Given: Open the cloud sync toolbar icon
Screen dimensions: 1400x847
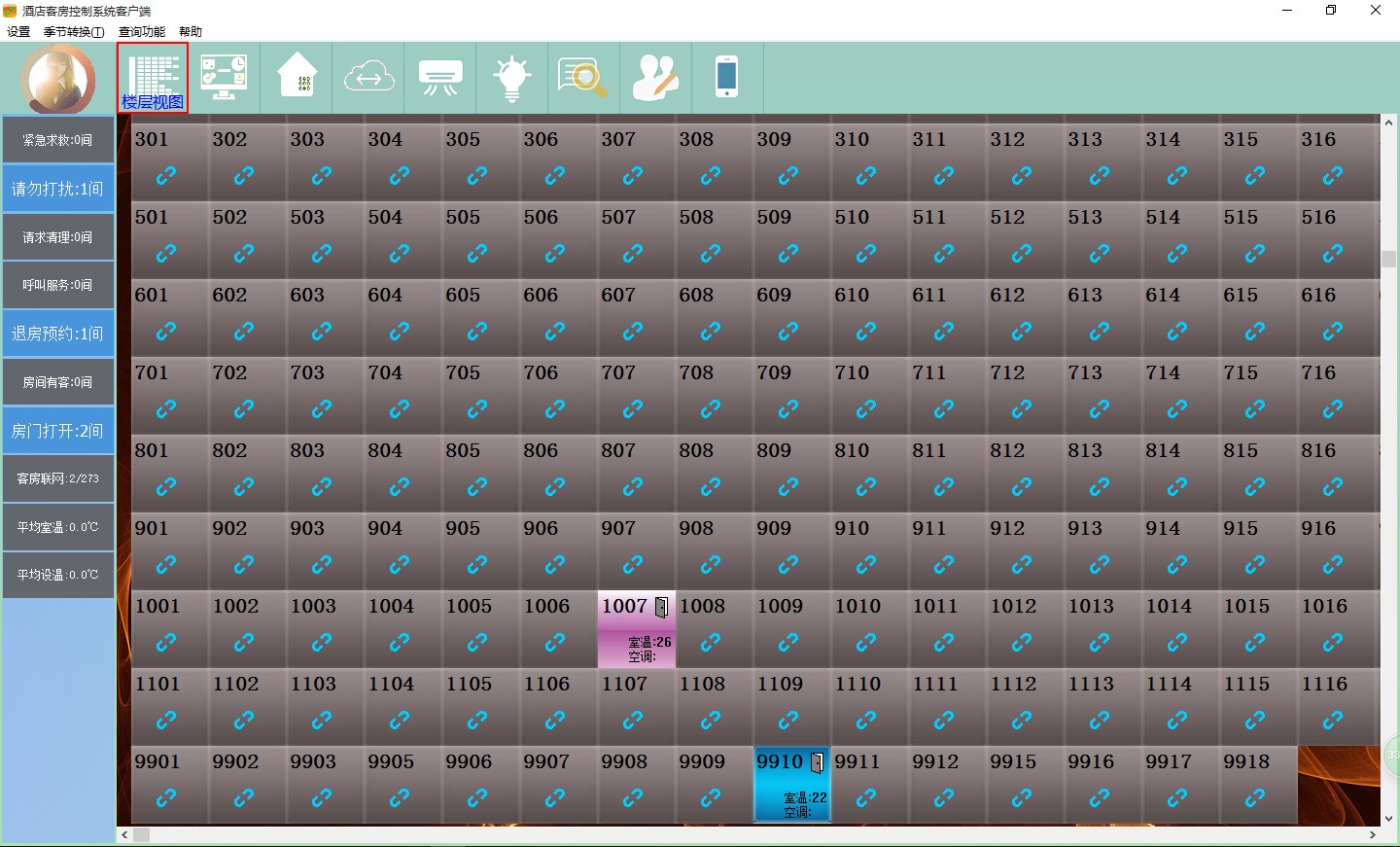Looking at the screenshot, I should [x=368, y=77].
